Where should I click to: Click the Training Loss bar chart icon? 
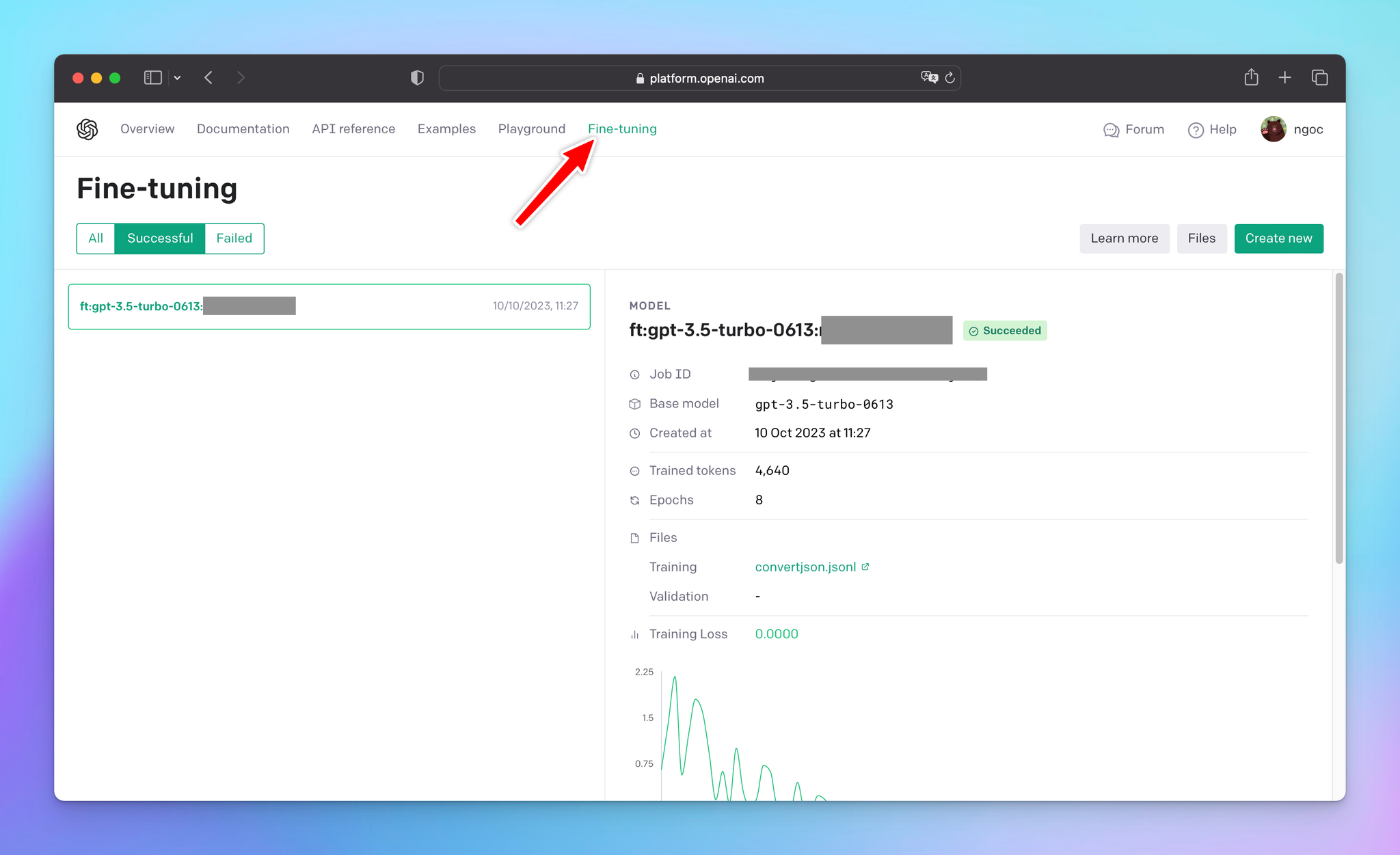(634, 634)
